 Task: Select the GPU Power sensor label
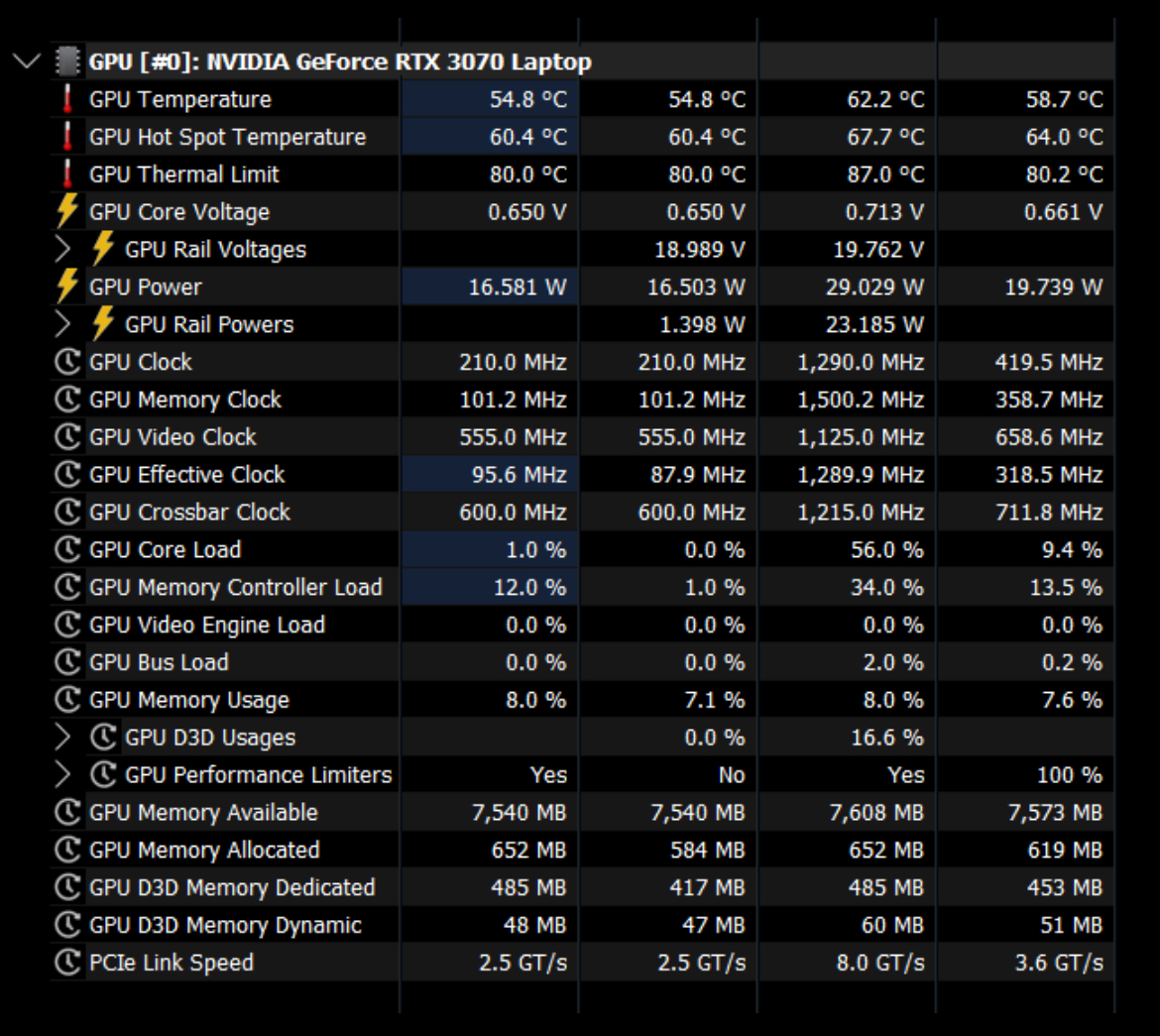click(x=145, y=288)
